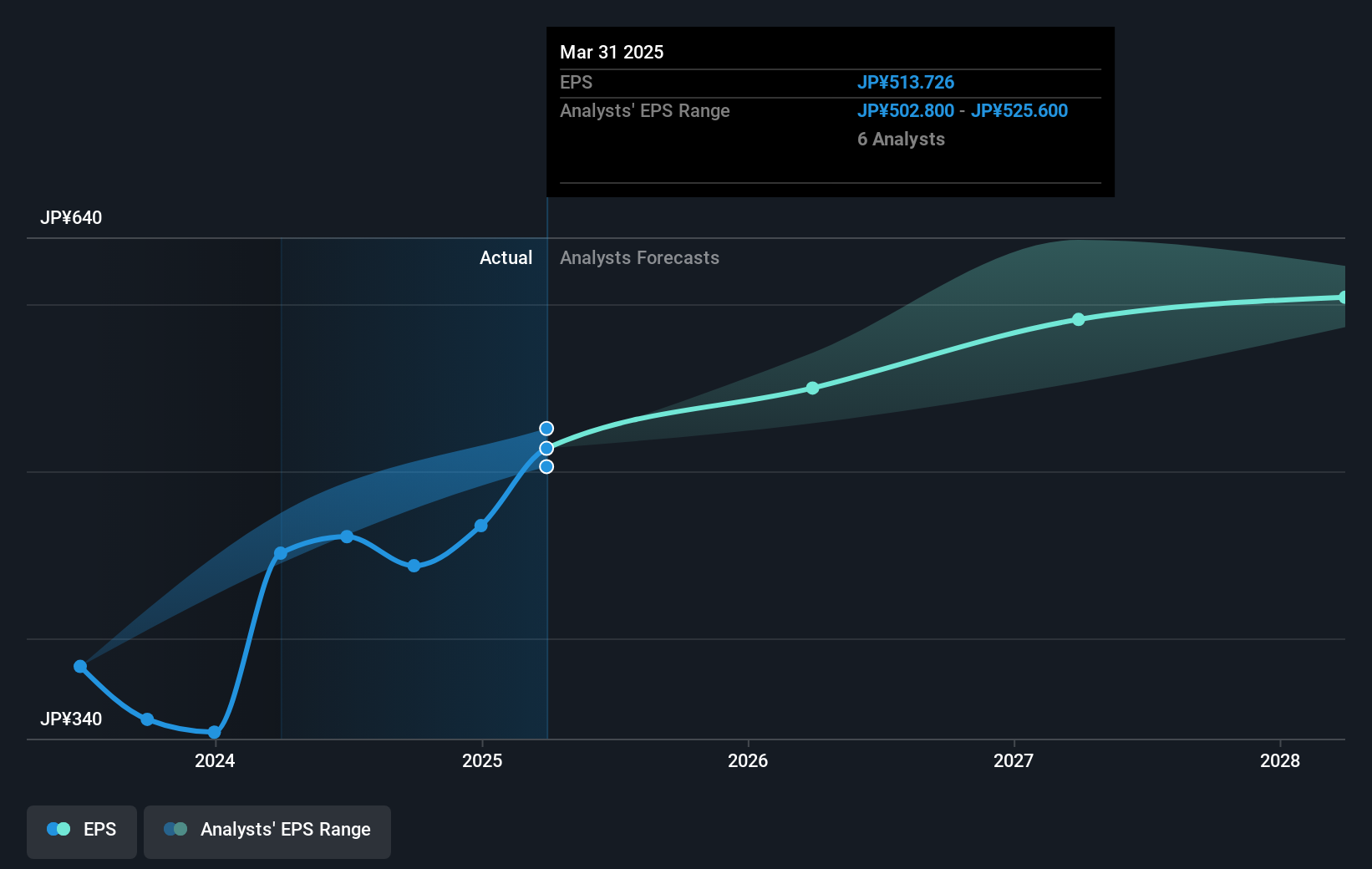Image resolution: width=1372 pixels, height=869 pixels.
Task: Toggle the Analysts' EPS Range series off
Action: pyautogui.click(x=267, y=831)
